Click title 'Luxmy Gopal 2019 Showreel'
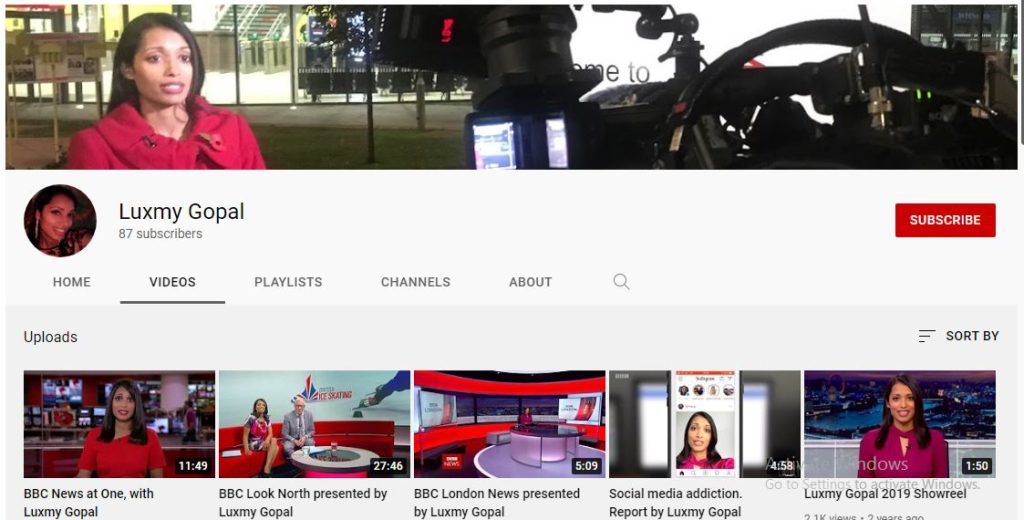Viewport: 1024px width, 520px height. pyautogui.click(x=885, y=494)
